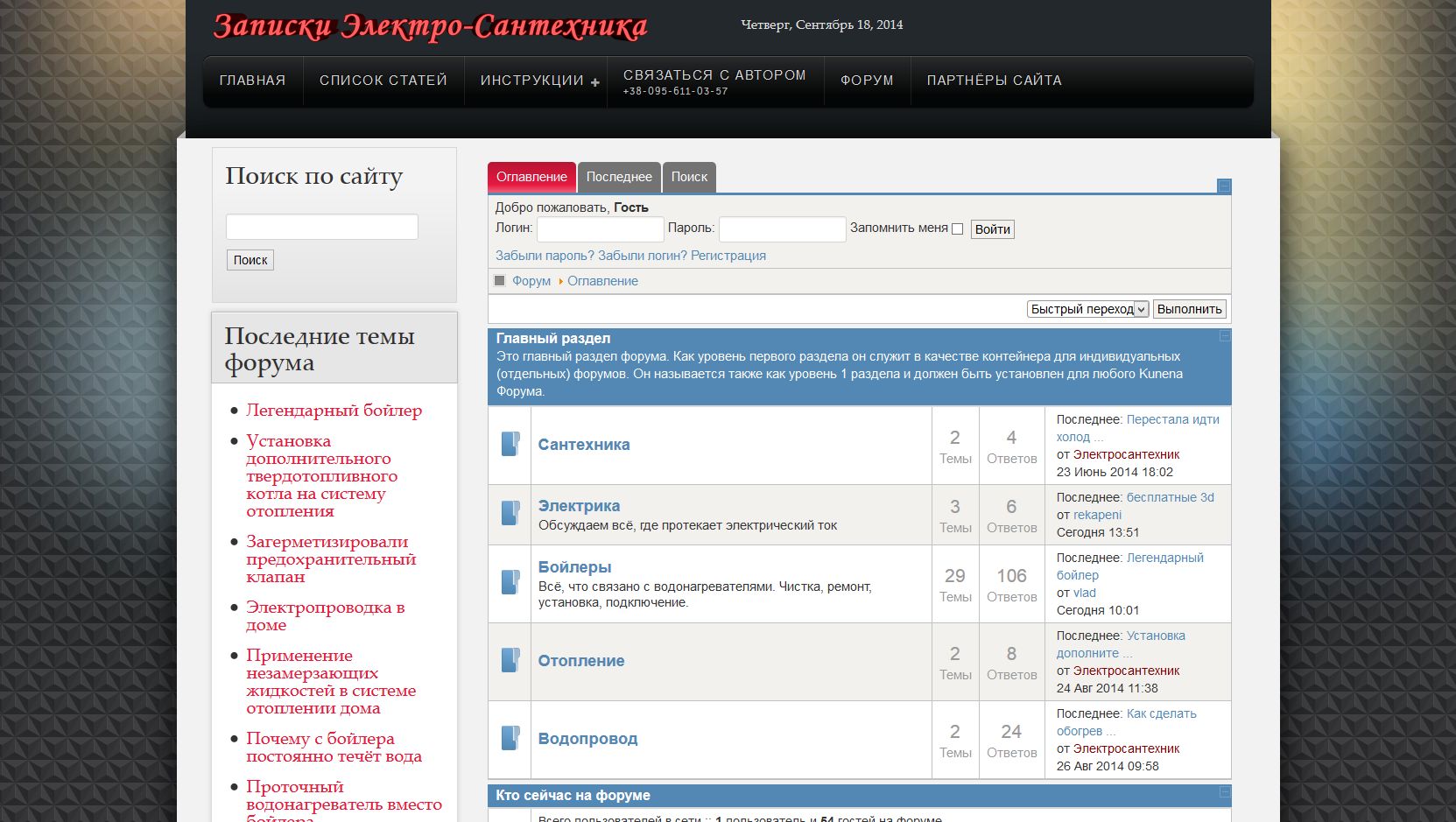The width and height of the screenshot is (1456, 822).
Task: Toggle the Запомнить меня checkbox
Action: click(x=957, y=229)
